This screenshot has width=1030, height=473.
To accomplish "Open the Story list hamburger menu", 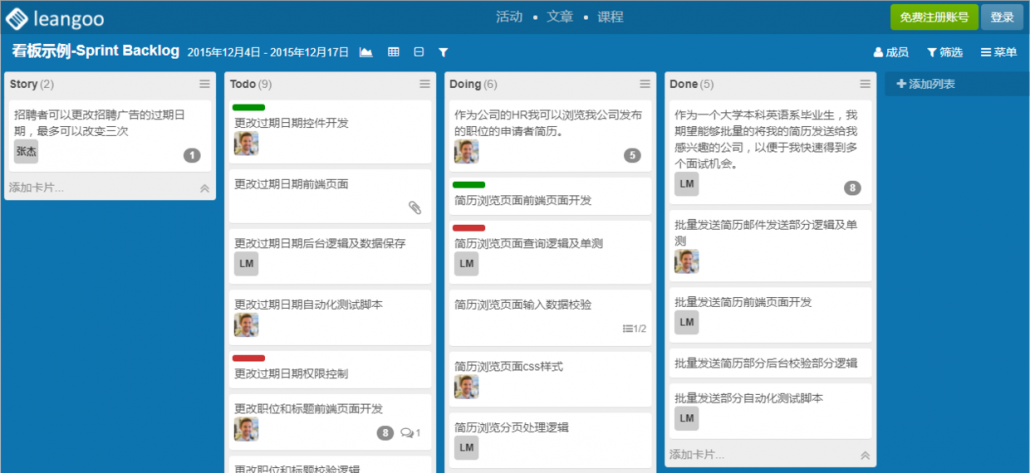I will coord(205,84).
